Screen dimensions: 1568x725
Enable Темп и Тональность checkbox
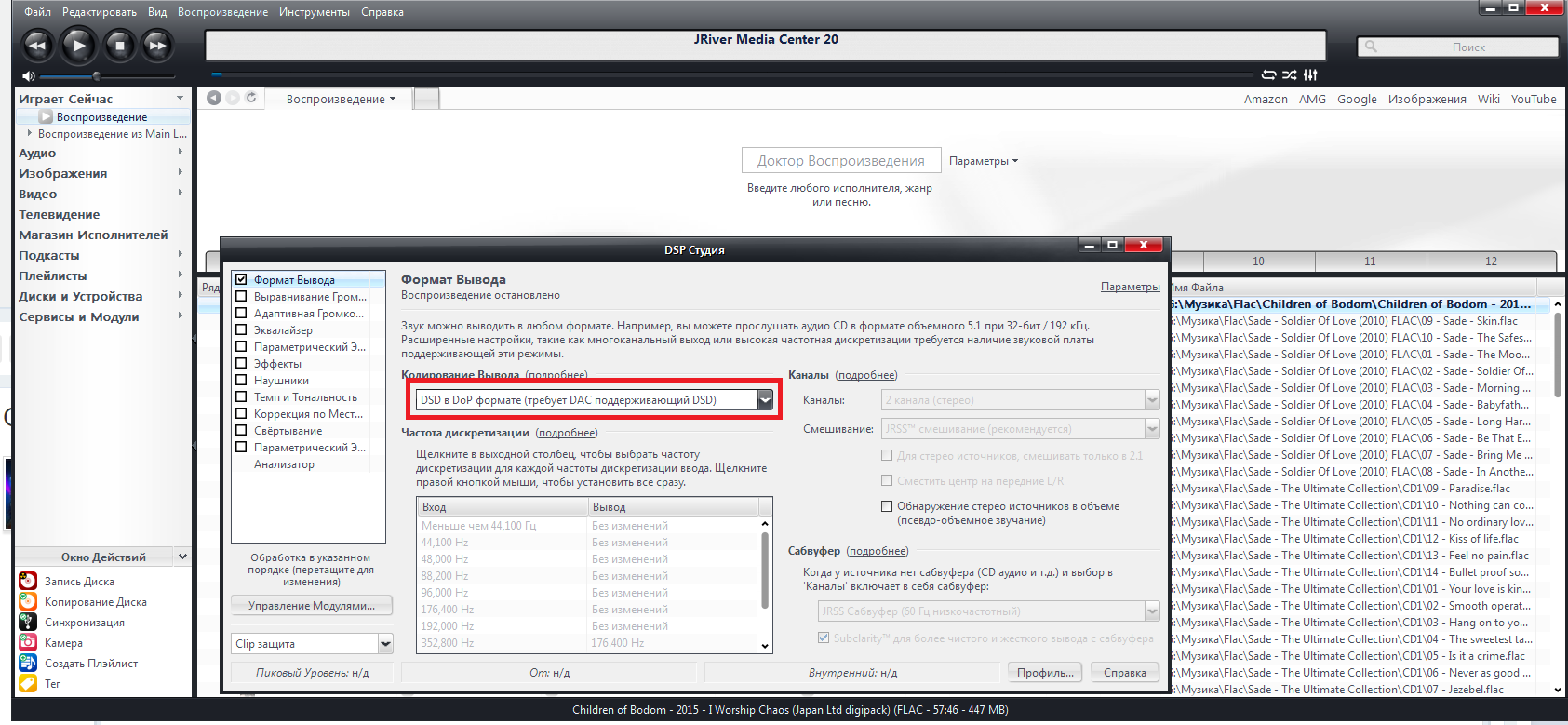point(241,396)
